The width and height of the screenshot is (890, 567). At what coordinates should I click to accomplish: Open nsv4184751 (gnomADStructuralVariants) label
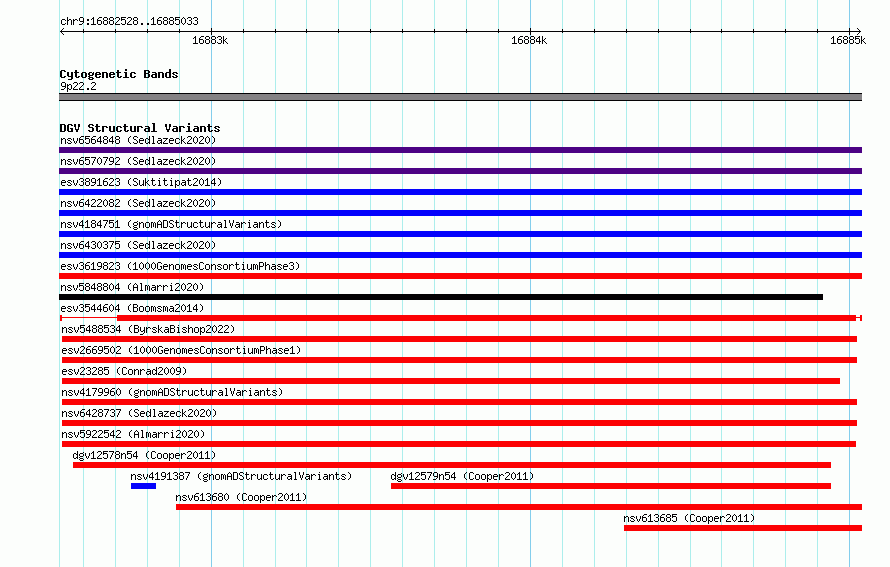(171, 224)
